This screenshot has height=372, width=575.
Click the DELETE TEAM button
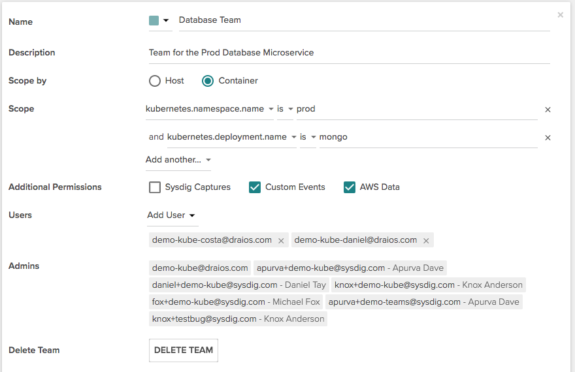click(x=183, y=350)
